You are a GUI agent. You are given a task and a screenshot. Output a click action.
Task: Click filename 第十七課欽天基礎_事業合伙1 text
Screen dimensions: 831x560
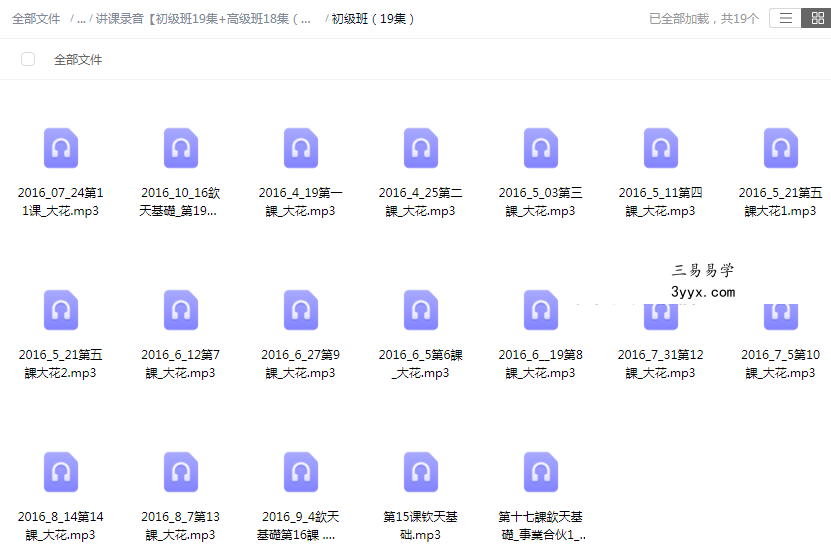coord(541,526)
